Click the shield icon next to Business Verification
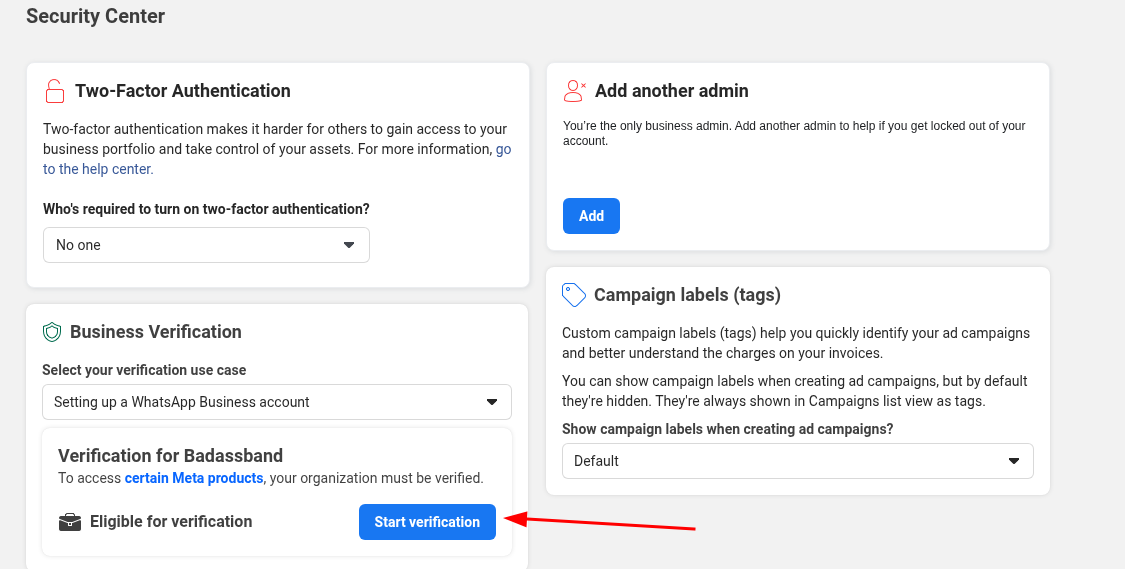The height and width of the screenshot is (569, 1125). (x=52, y=332)
